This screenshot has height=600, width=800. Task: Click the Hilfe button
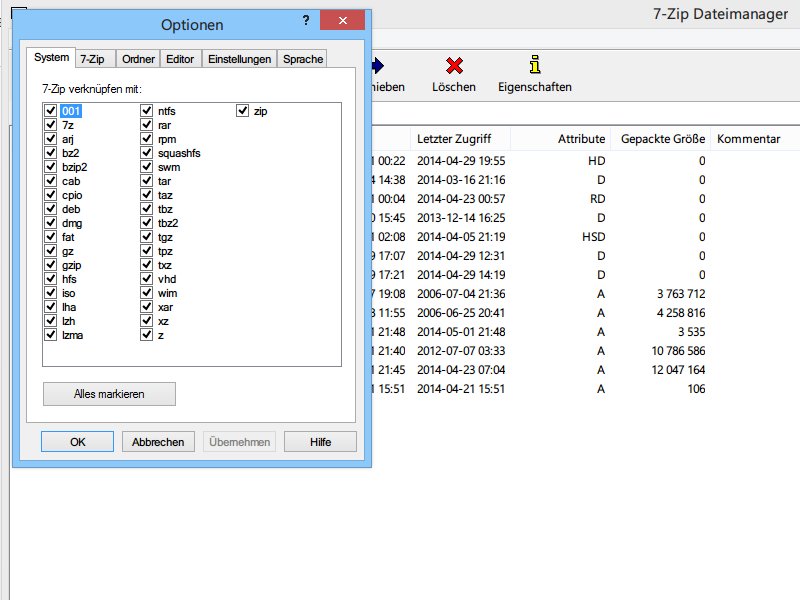tap(320, 442)
